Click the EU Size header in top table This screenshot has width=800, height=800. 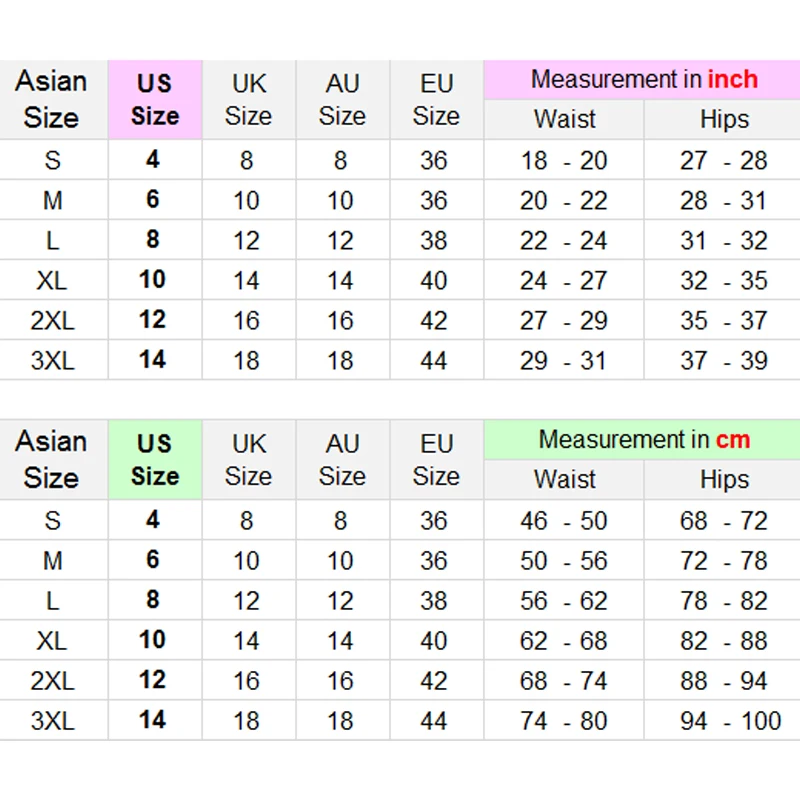(x=435, y=99)
